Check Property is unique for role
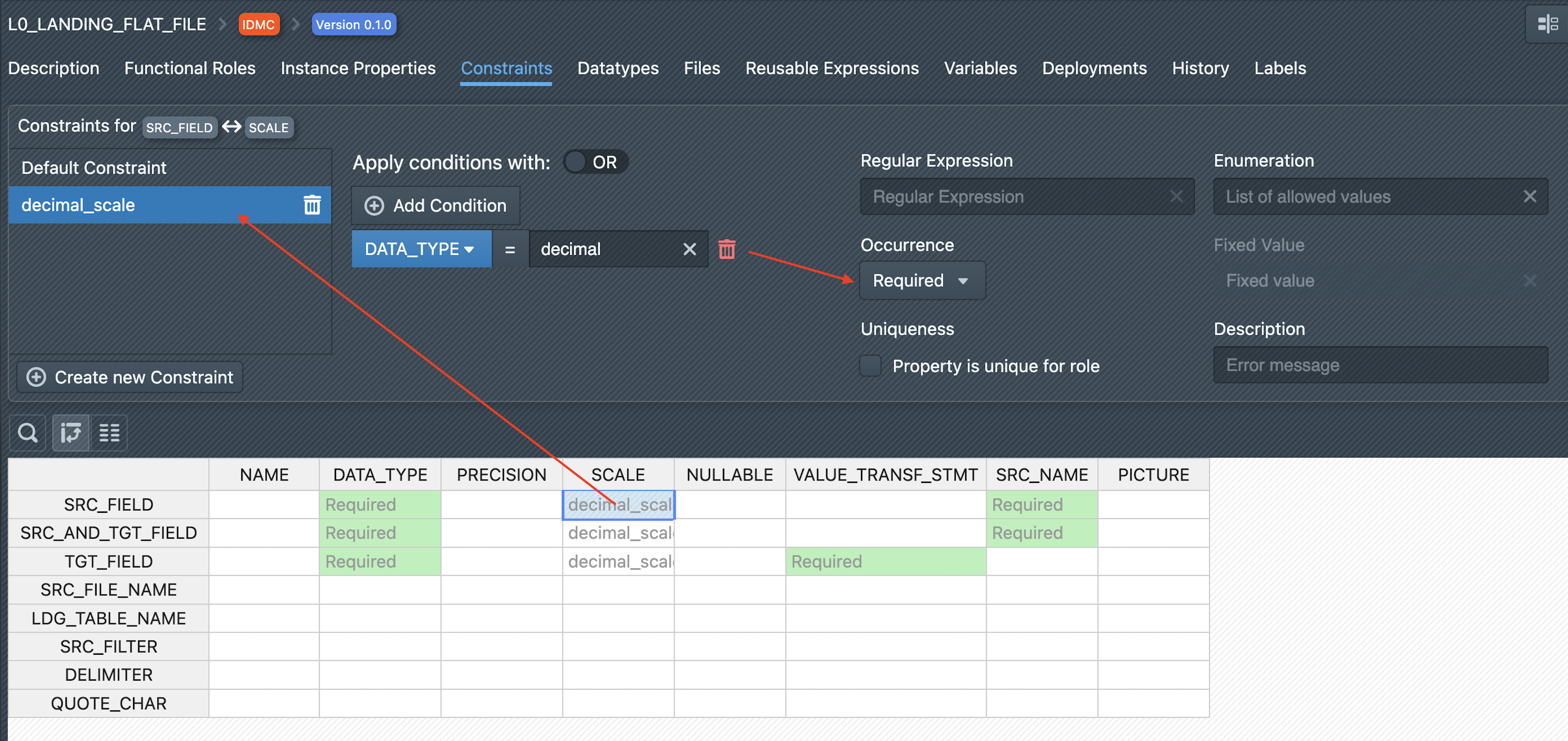The image size is (1568, 741). (x=870, y=365)
